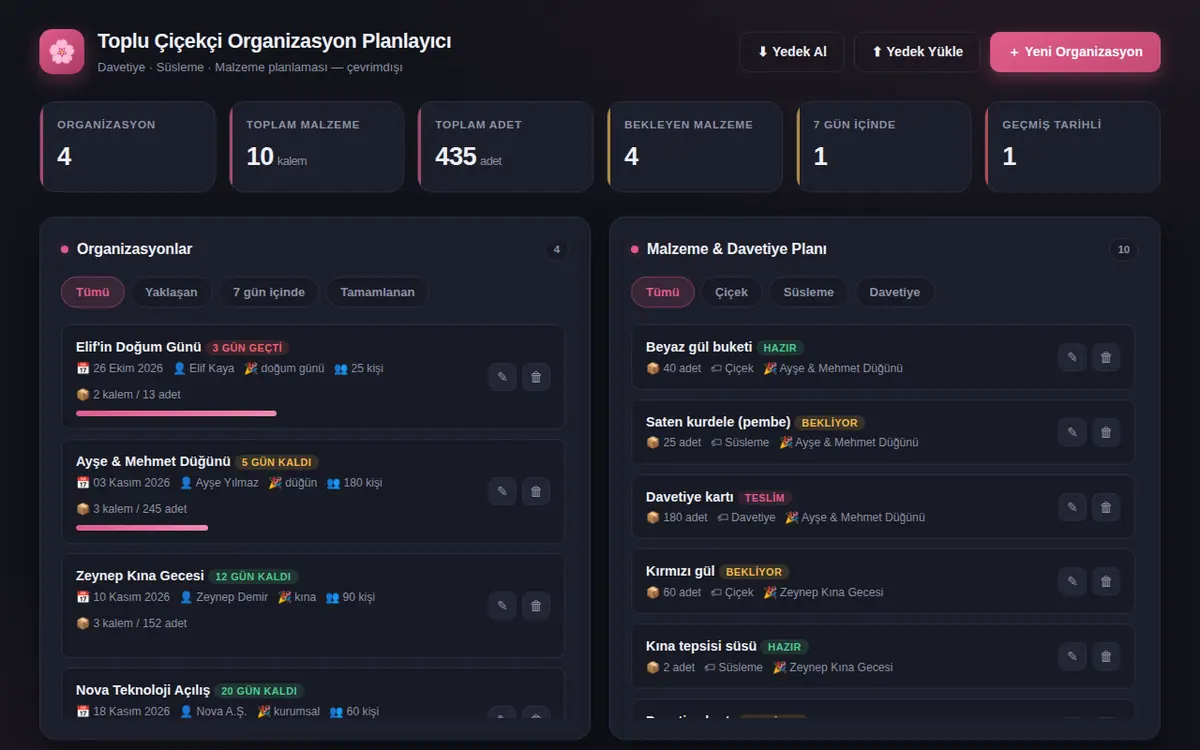
Task: Filter materials by Çiçek
Action: click(x=732, y=292)
